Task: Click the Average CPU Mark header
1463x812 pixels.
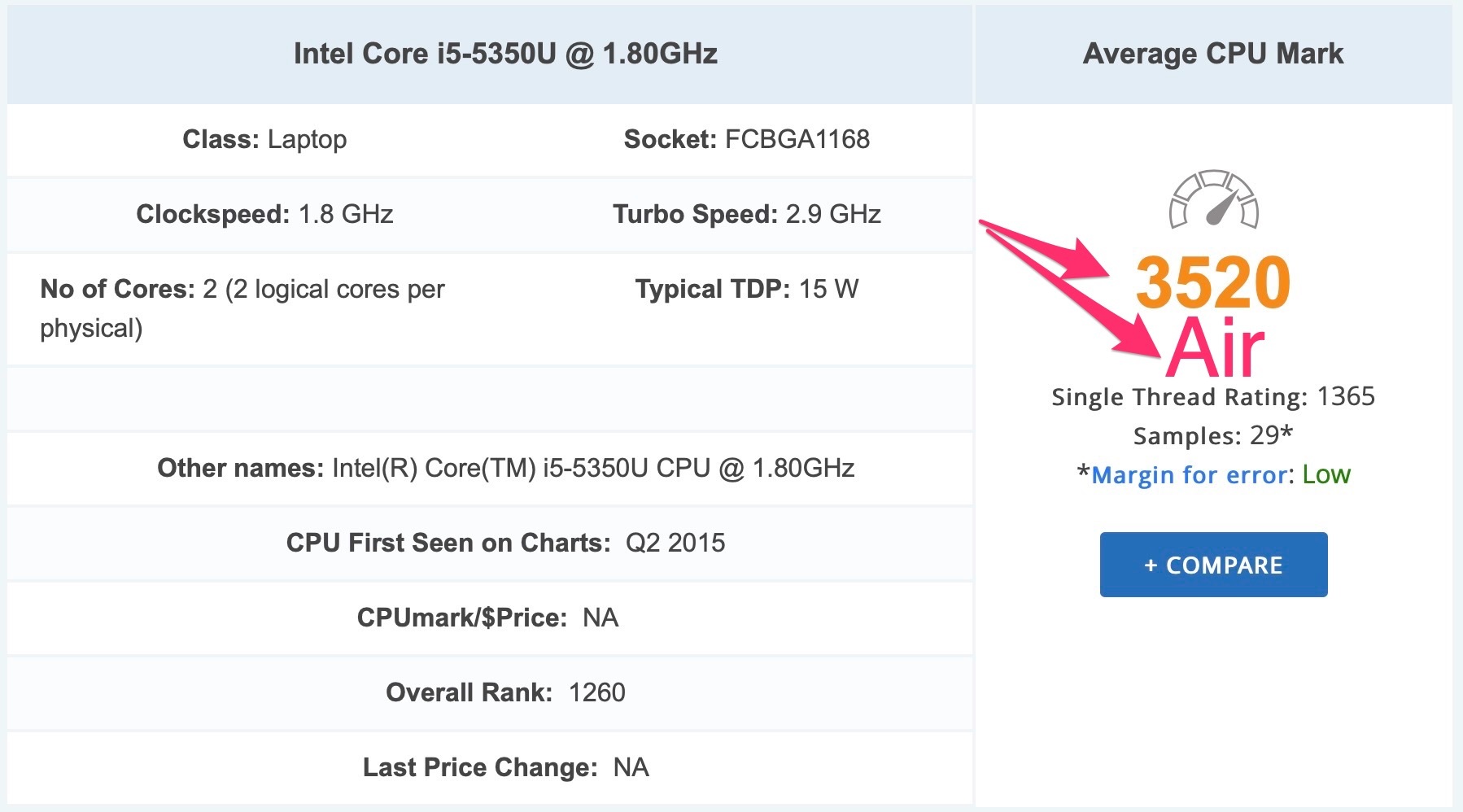Action: click(x=1213, y=54)
